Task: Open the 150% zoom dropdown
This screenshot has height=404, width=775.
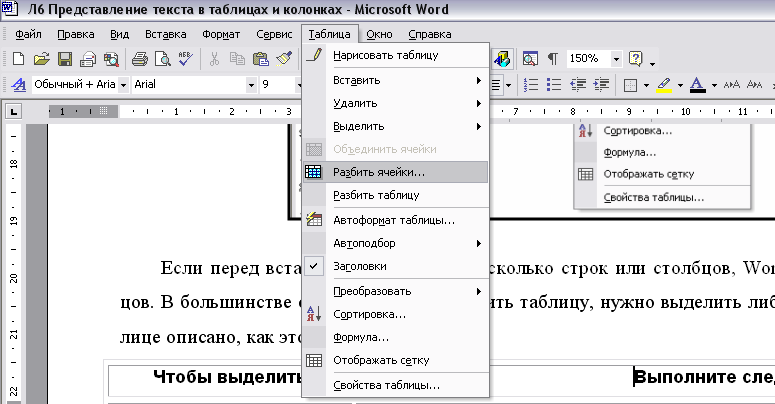Action: 616,59
